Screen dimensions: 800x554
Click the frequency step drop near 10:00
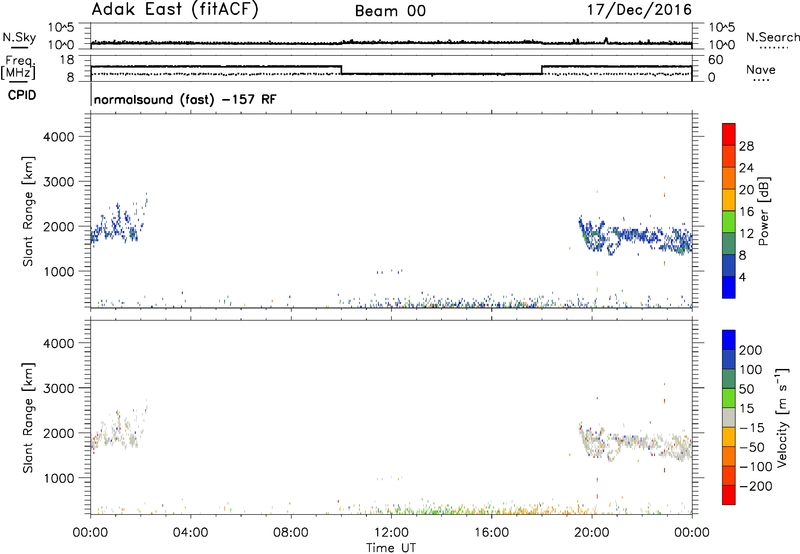tap(341, 70)
